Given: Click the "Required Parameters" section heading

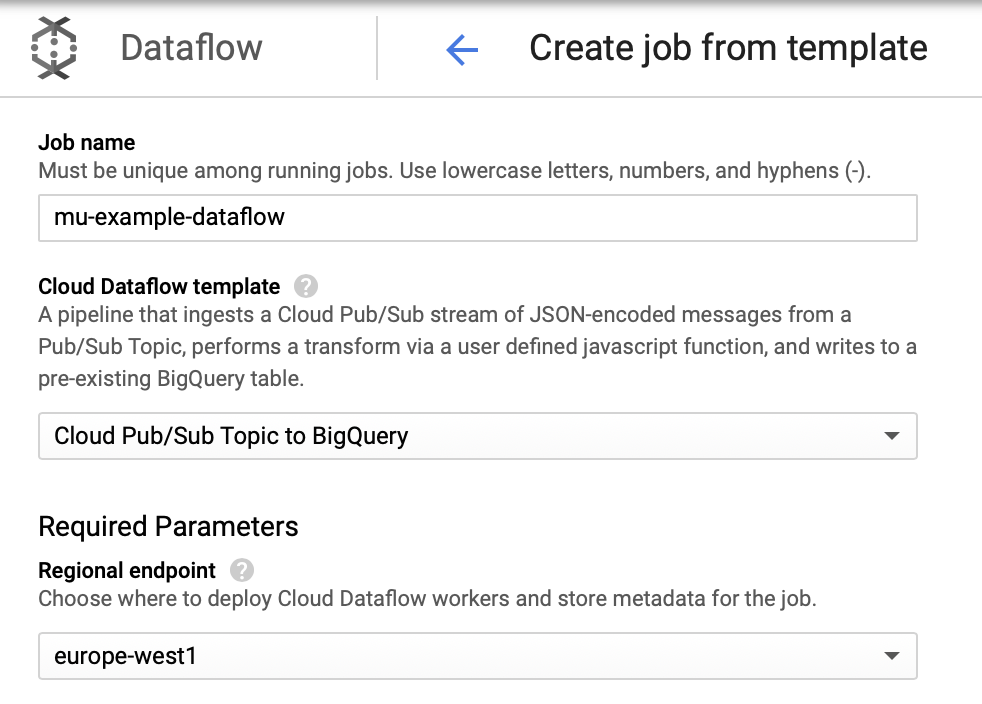Looking at the screenshot, I should 168,526.
